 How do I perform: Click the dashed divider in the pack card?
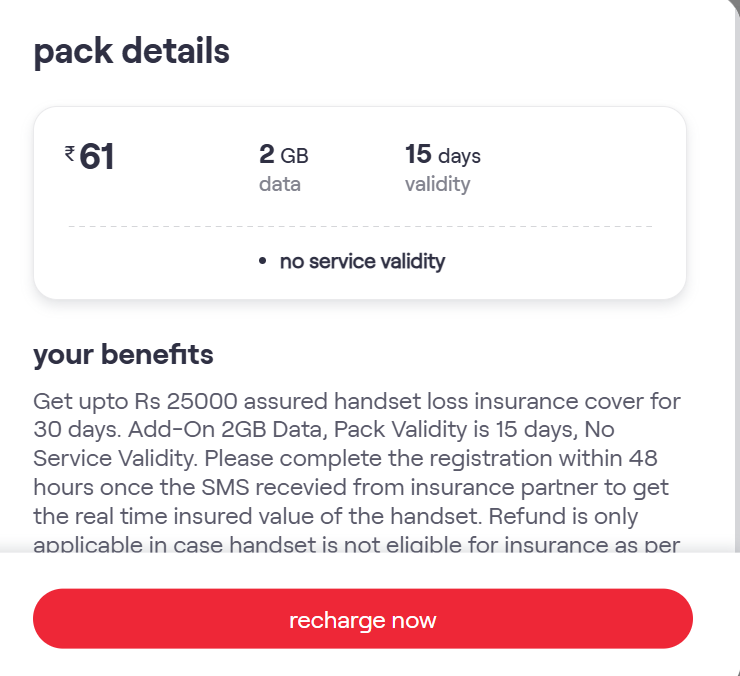point(360,227)
